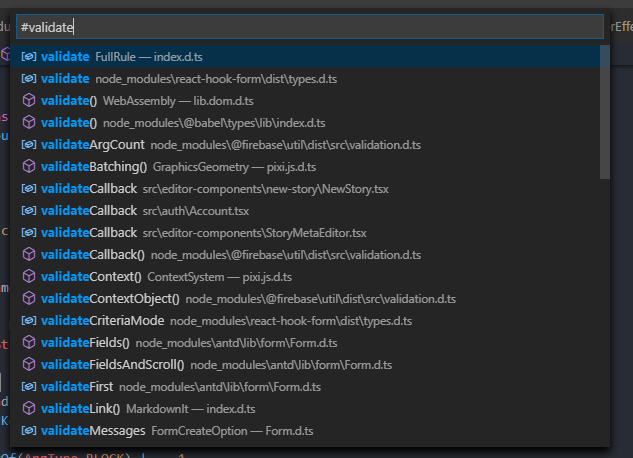Open validate() in @babel types index.d.ts

click(x=305, y=123)
